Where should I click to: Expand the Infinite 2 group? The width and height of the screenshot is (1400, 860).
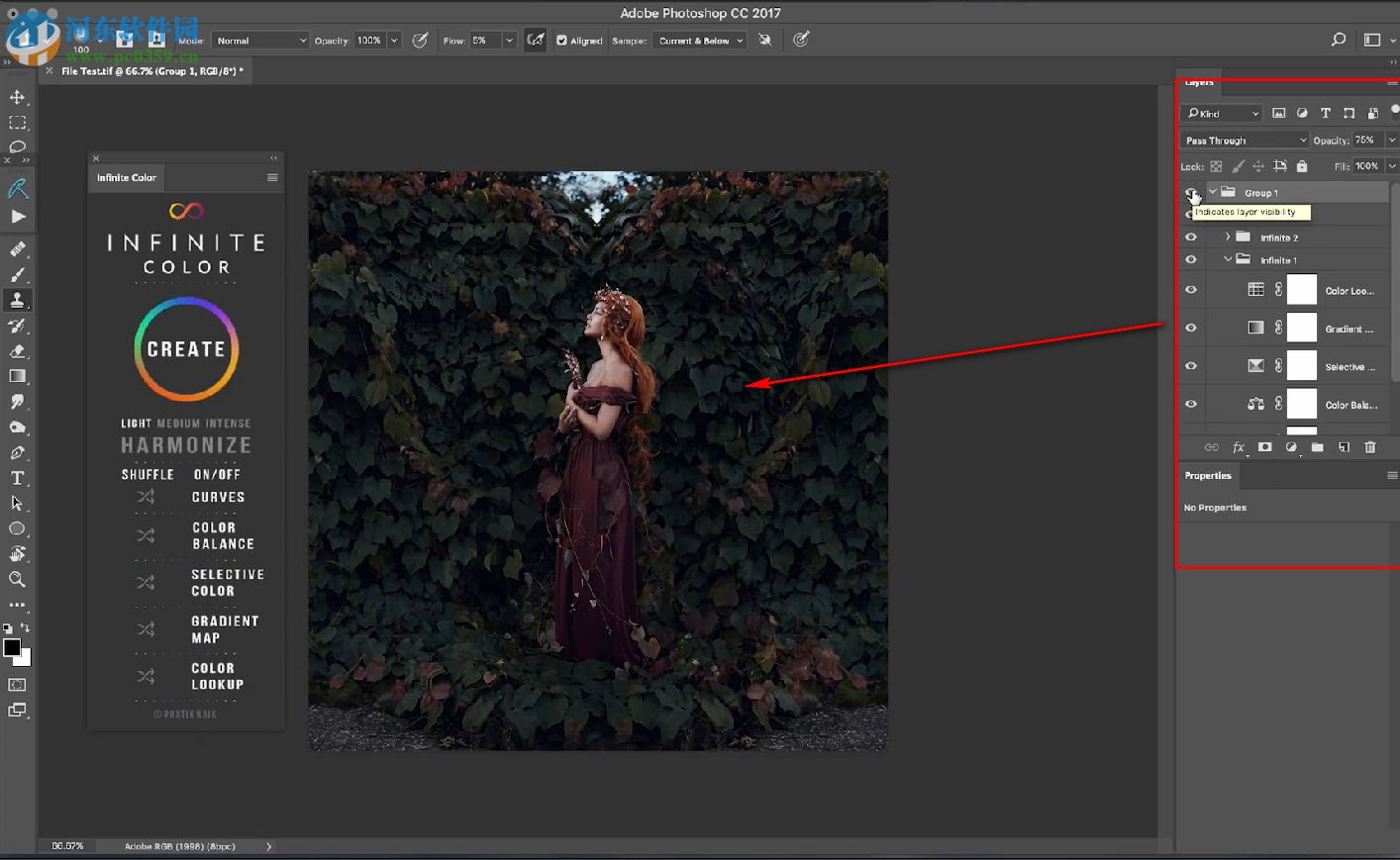tap(1228, 238)
